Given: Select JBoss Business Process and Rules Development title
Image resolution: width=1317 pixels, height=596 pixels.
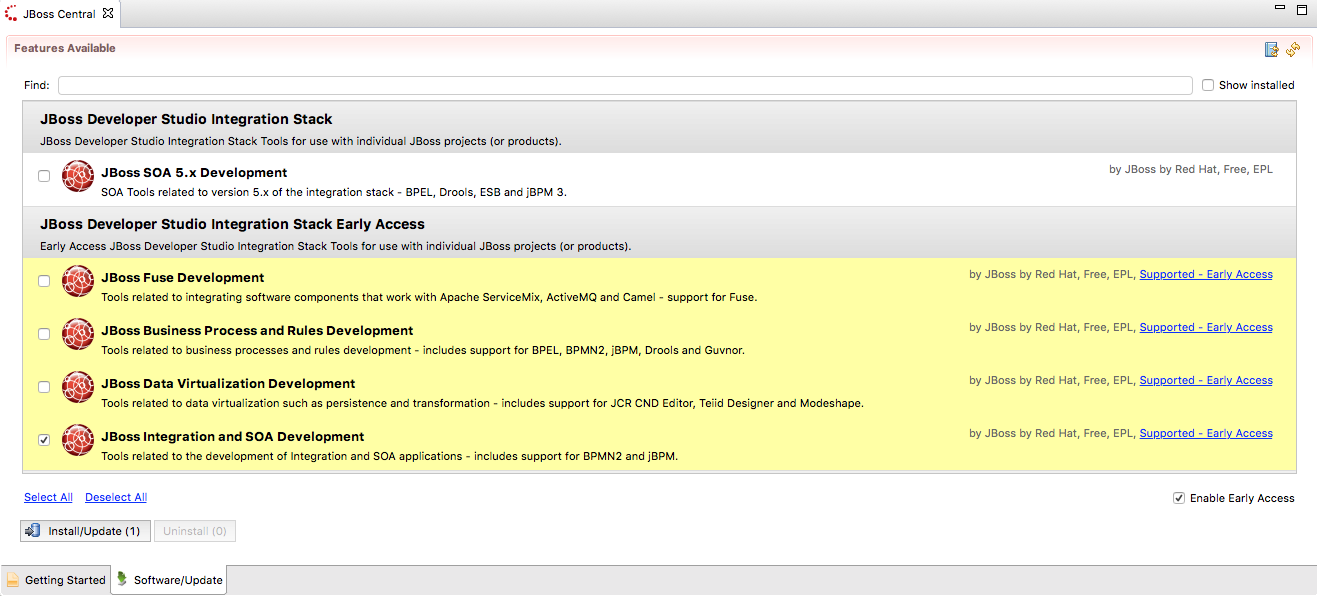Looking at the screenshot, I should 257,331.
